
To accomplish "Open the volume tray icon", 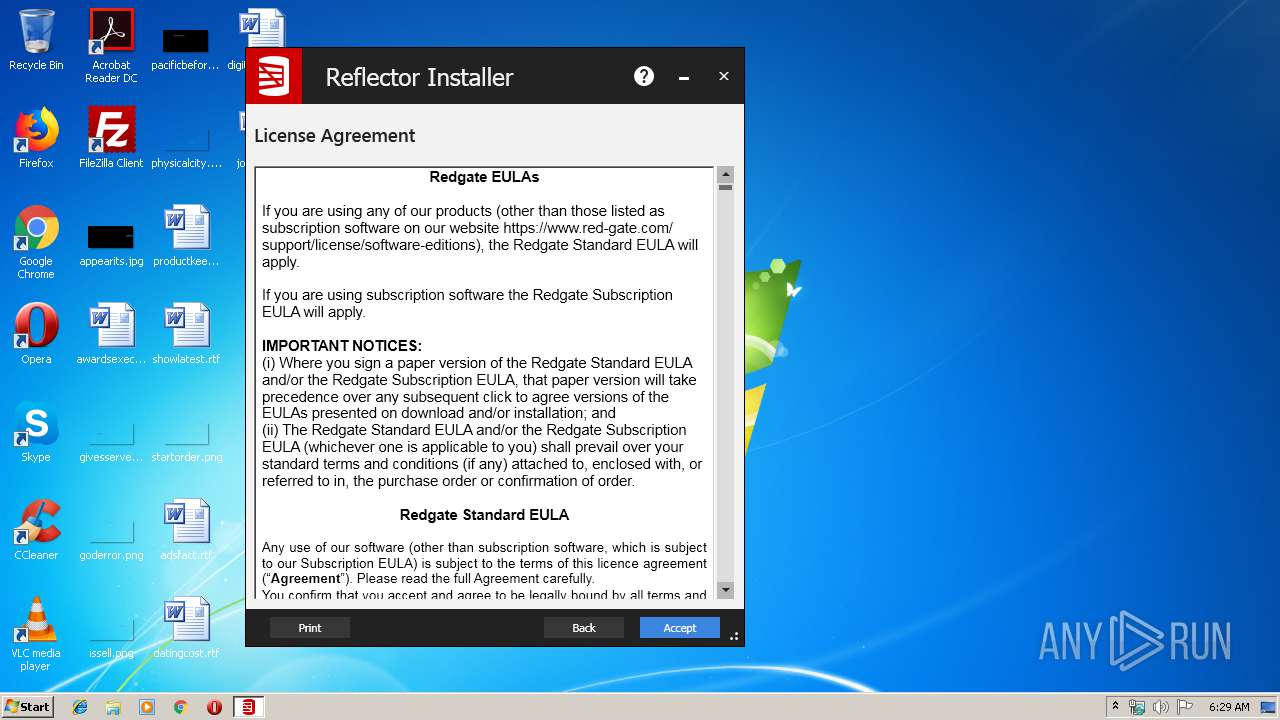I will click(x=1161, y=707).
